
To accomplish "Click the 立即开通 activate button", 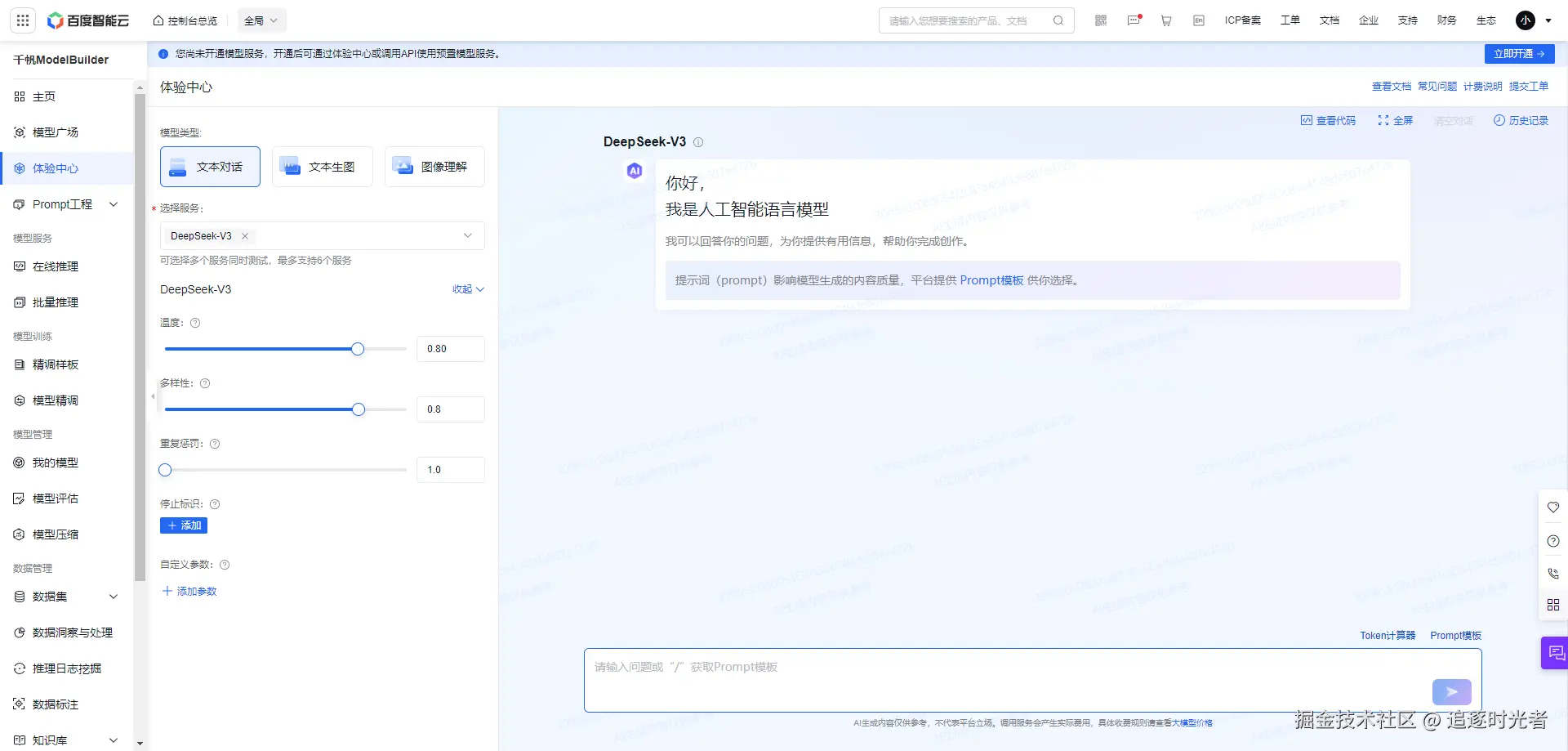I will (x=1519, y=54).
